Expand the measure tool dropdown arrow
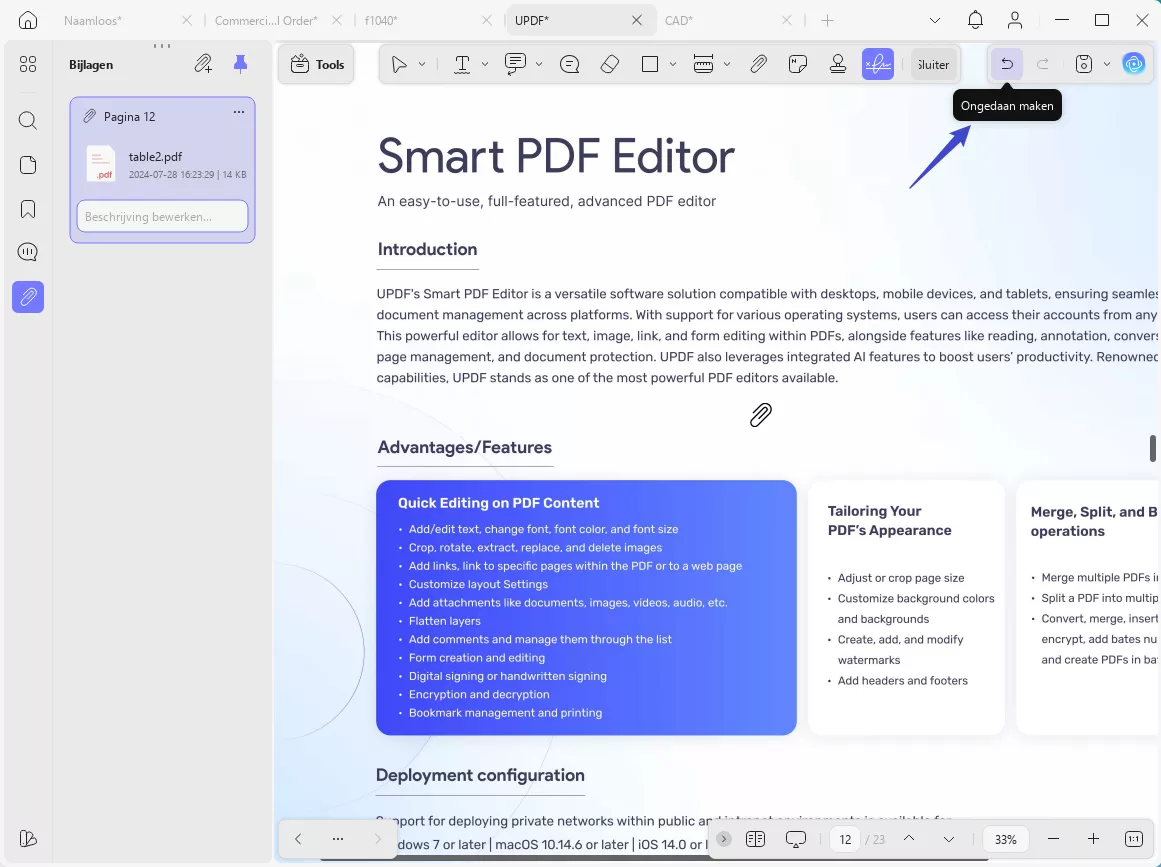The image size is (1161, 867). click(727, 64)
